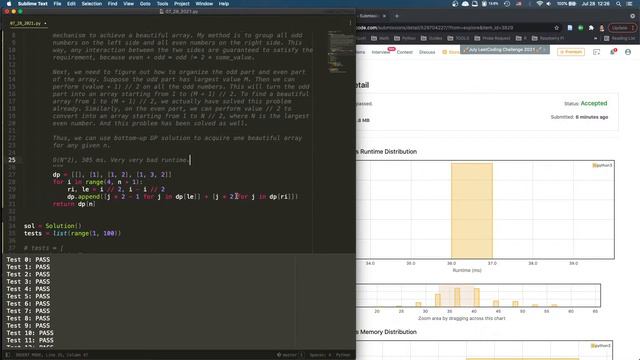Open the LeetCode playground icon
Image resolution: width=640 pixels, height=360 pixels.
click(x=596, y=52)
